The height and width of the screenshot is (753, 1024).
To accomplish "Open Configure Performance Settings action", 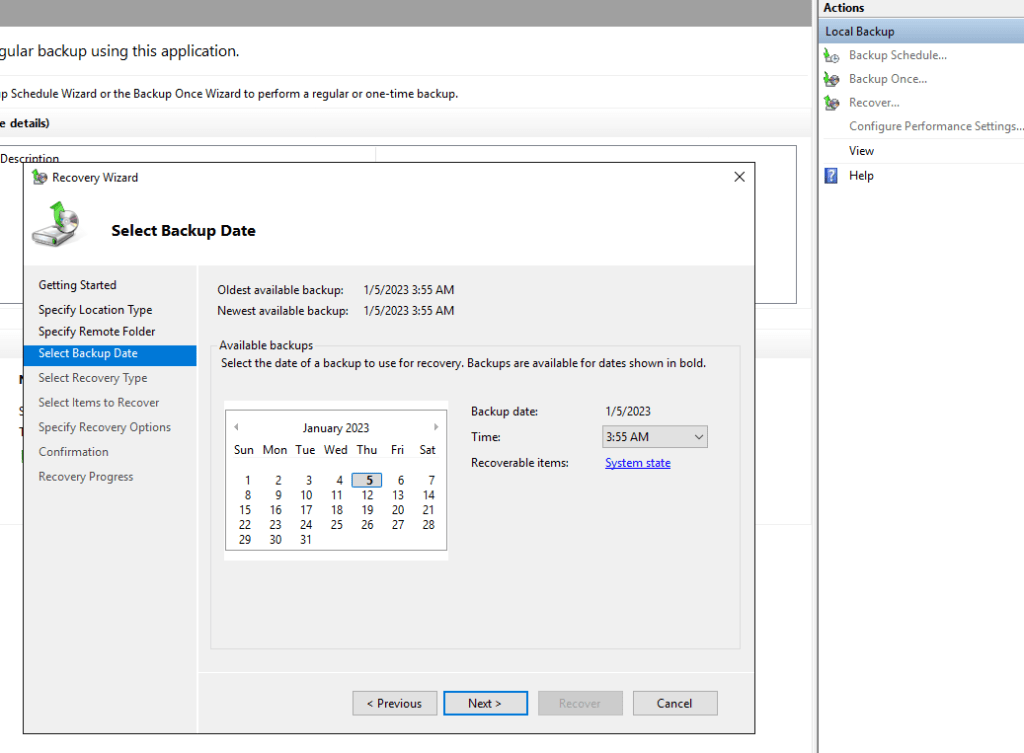I will coord(935,127).
